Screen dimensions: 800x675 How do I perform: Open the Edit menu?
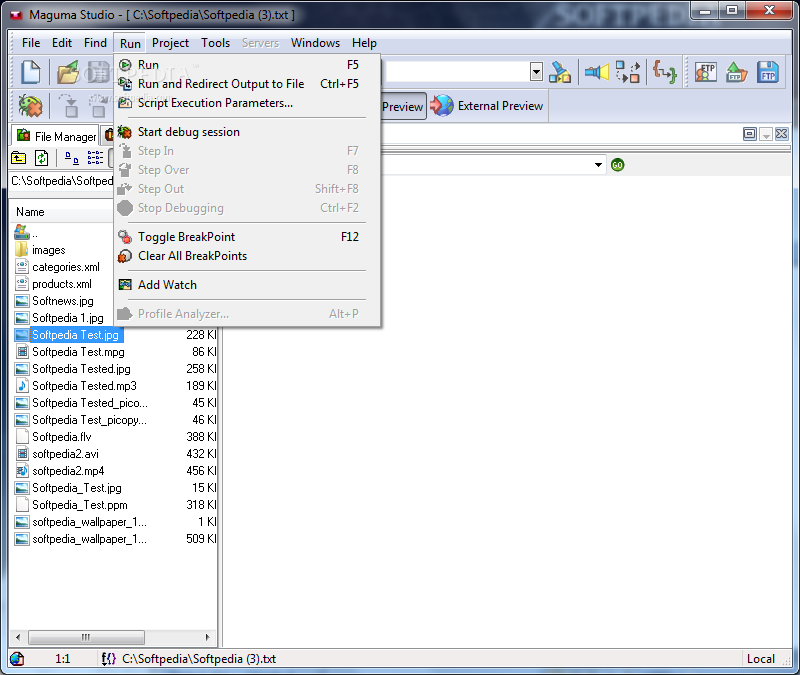click(62, 43)
